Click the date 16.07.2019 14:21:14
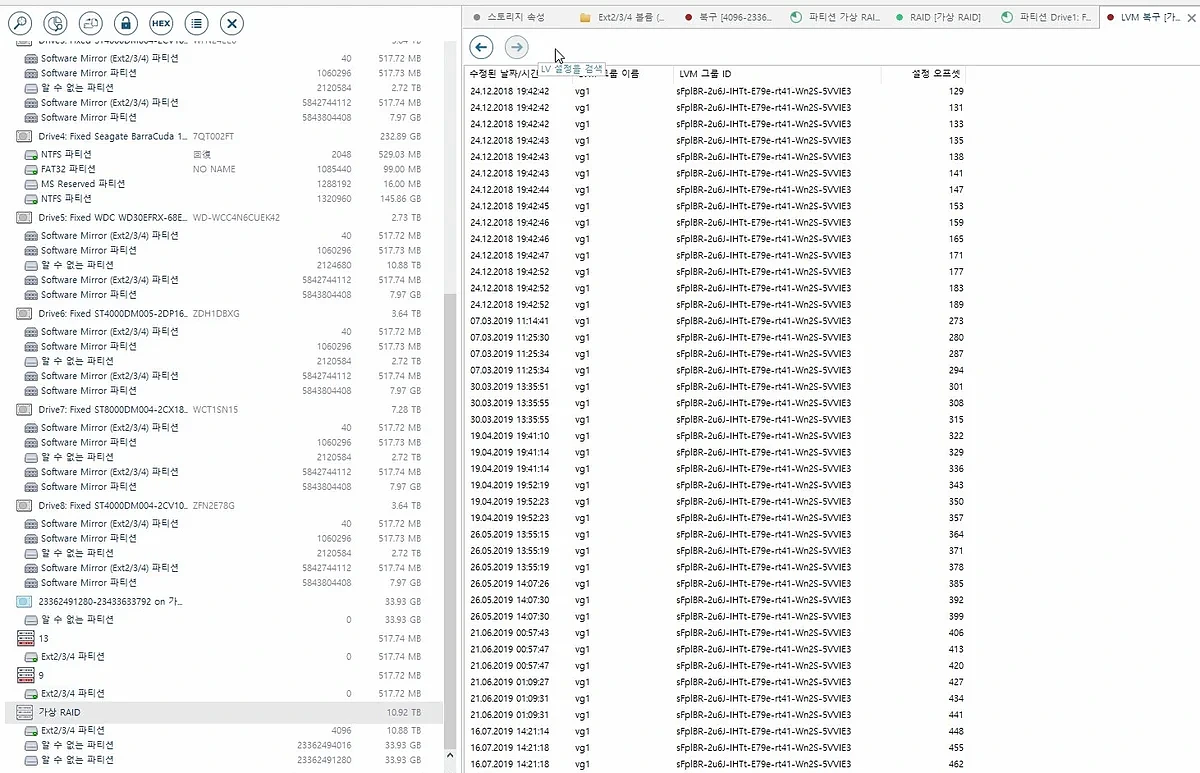Screen dimensions: 1200x773 509,731
